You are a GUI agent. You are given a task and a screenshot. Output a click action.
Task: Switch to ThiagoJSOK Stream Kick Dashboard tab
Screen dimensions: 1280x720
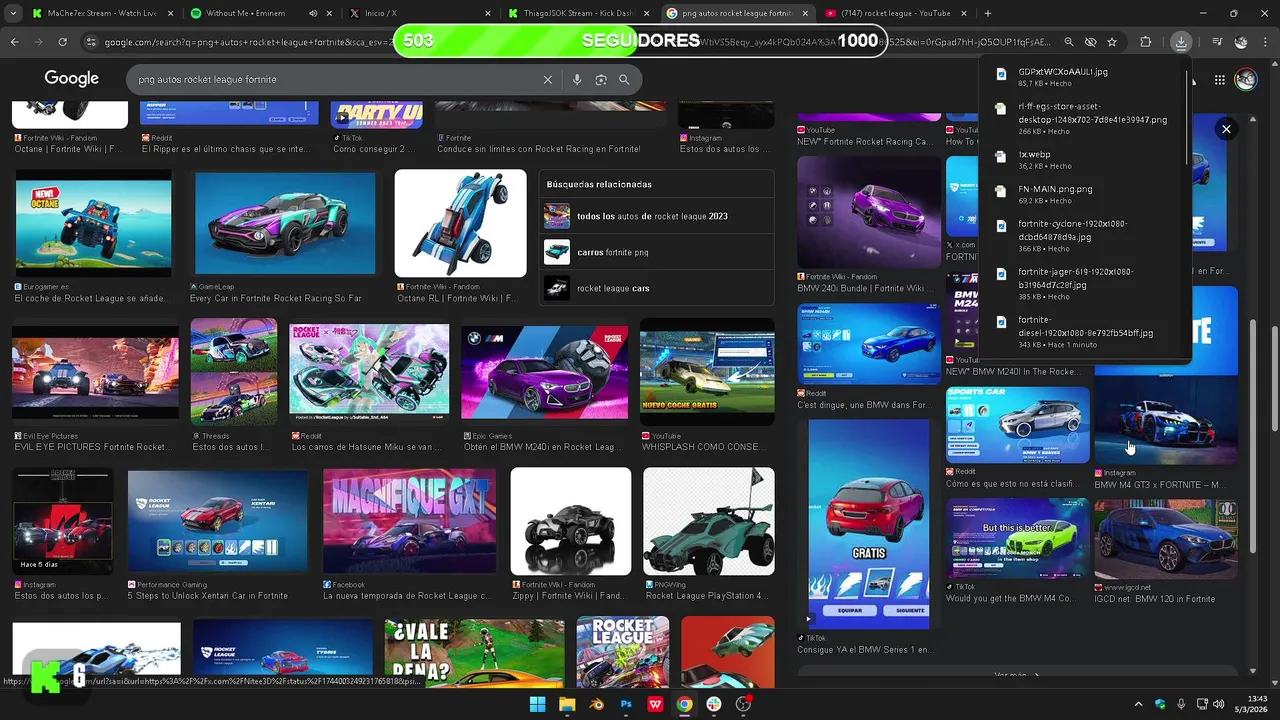(578, 13)
